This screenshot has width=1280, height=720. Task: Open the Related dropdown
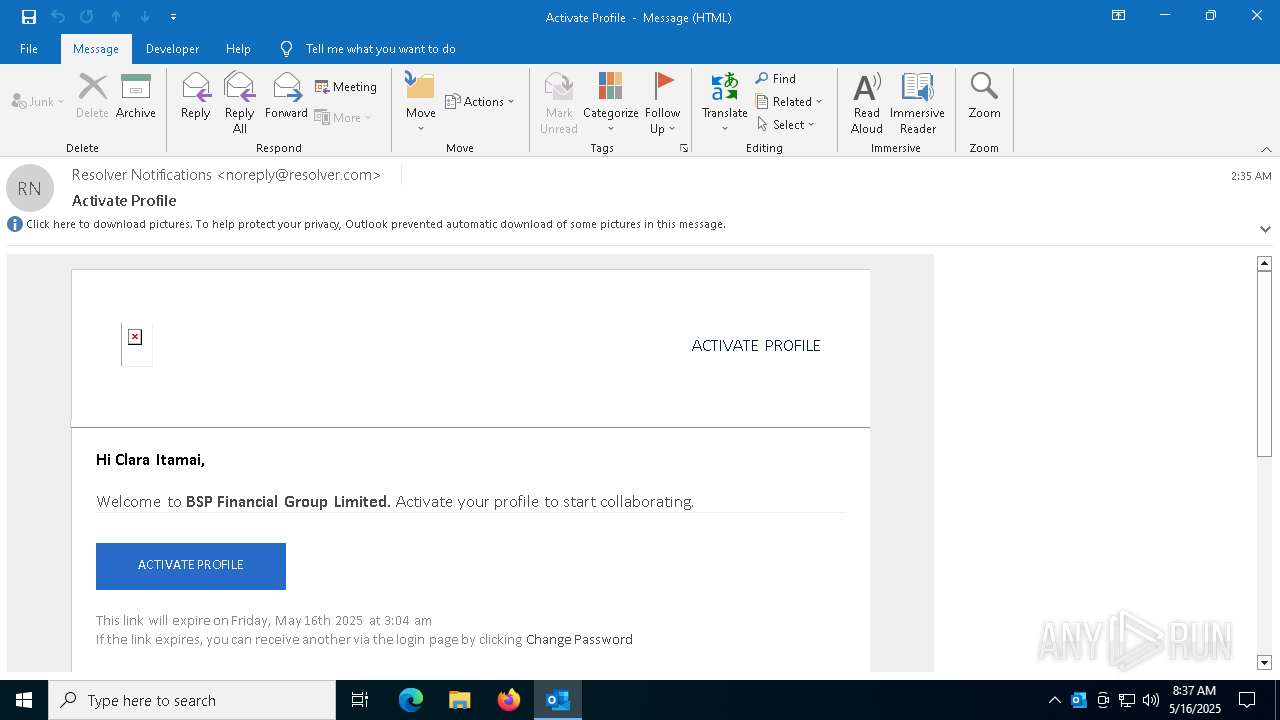[790, 101]
